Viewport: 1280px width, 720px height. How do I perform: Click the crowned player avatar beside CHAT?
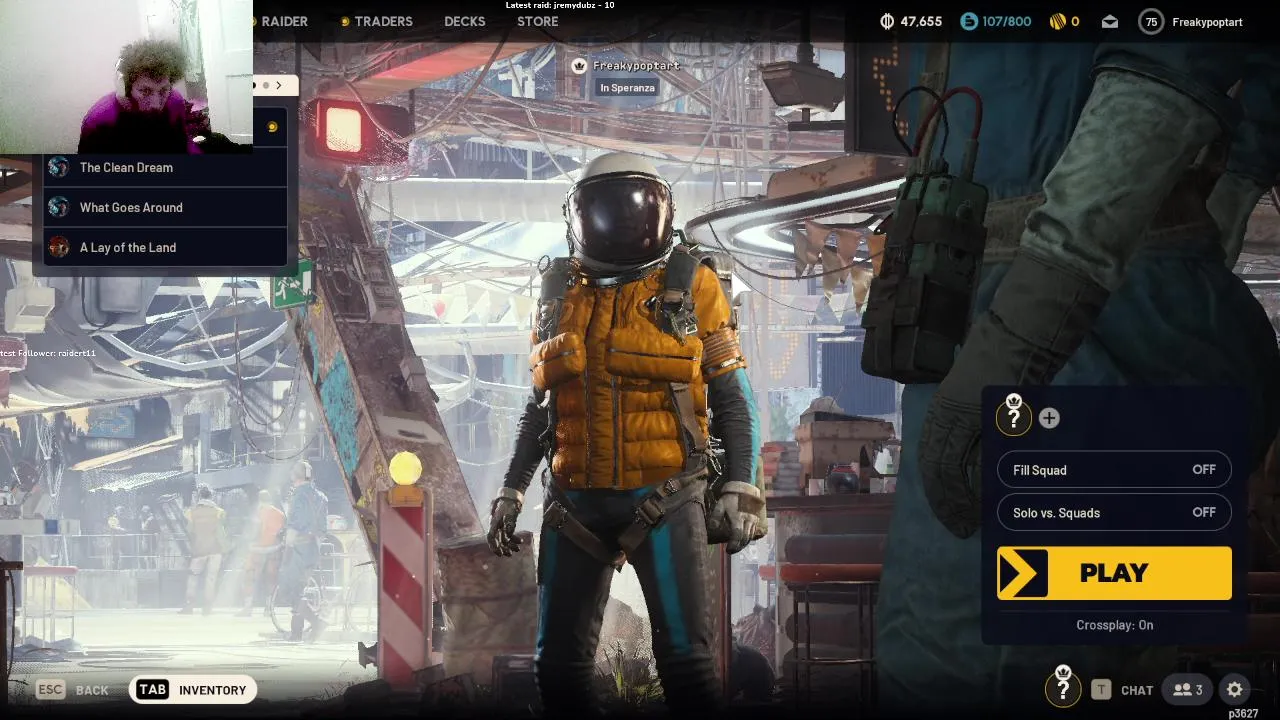pyautogui.click(x=1063, y=687)
